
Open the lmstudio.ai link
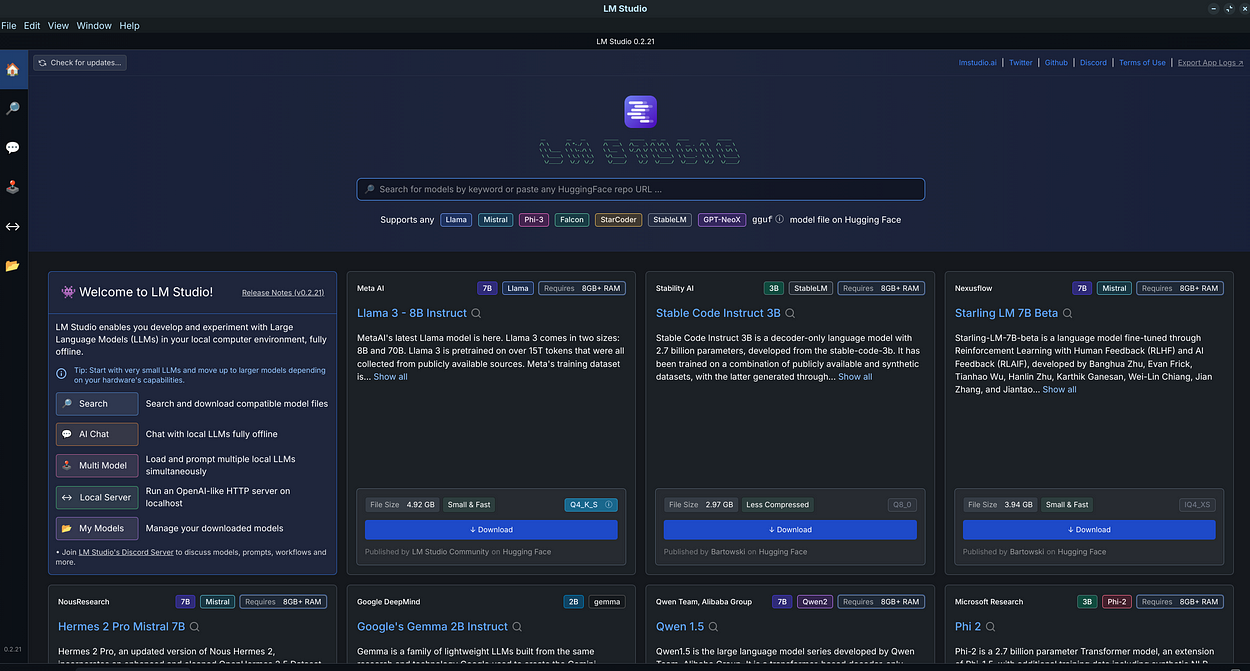977,63
